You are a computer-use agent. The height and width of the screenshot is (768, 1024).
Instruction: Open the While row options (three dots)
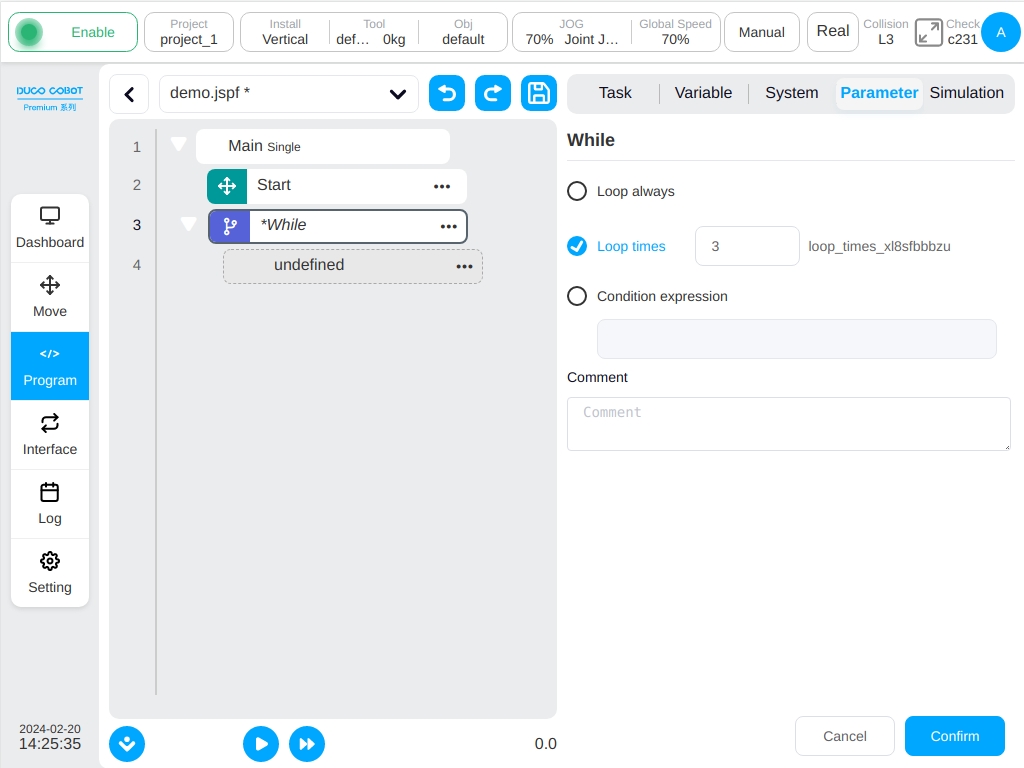(449, 226)
